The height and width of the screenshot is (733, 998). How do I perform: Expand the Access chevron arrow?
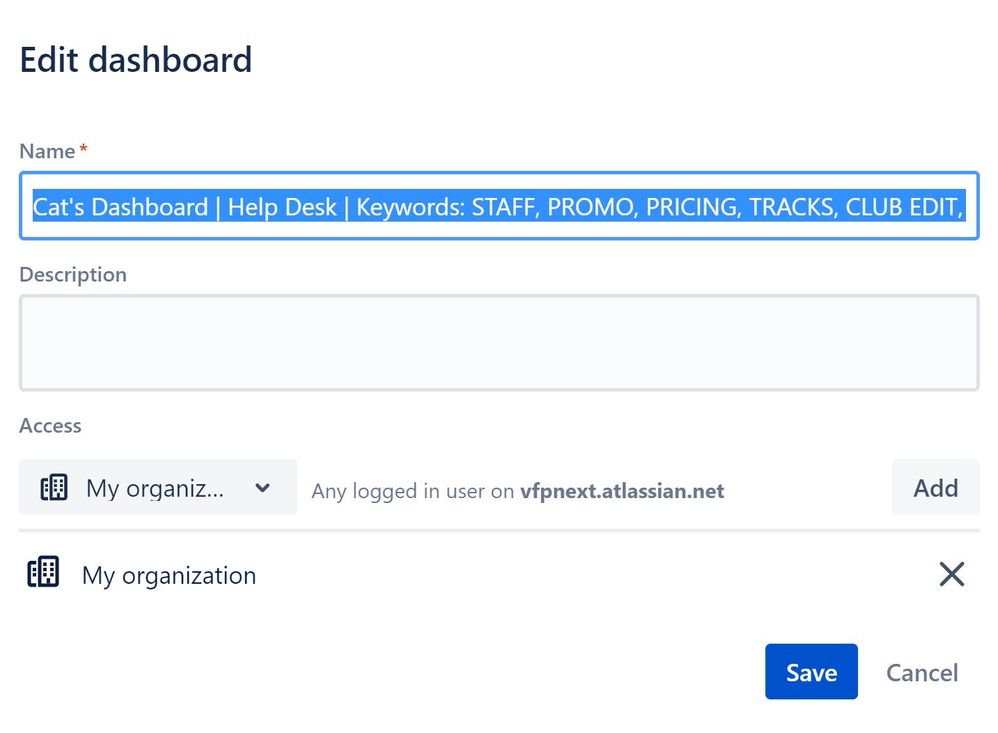(x=262, y=488)
